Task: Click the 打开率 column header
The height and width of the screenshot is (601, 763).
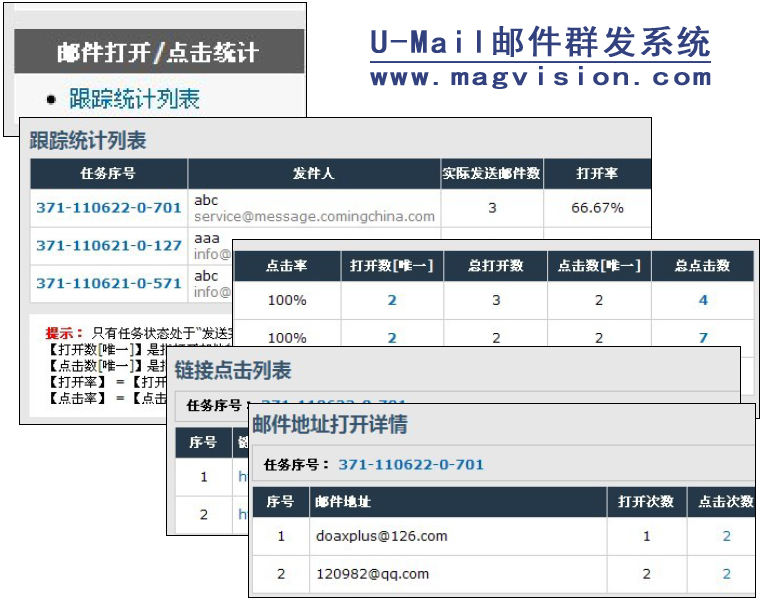Action: tap(597, 173)
